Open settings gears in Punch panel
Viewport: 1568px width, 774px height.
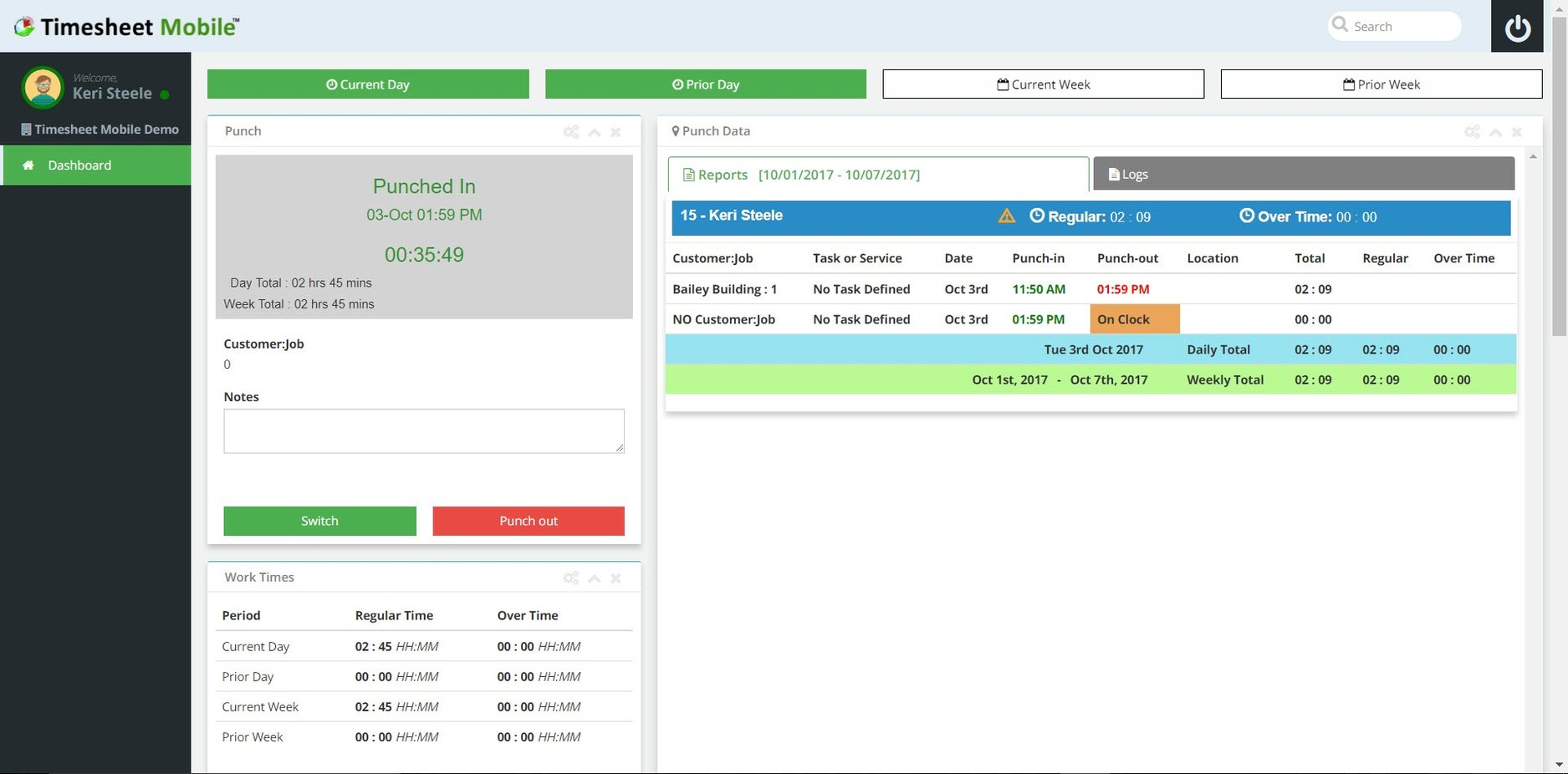click(x=571, y=132)
